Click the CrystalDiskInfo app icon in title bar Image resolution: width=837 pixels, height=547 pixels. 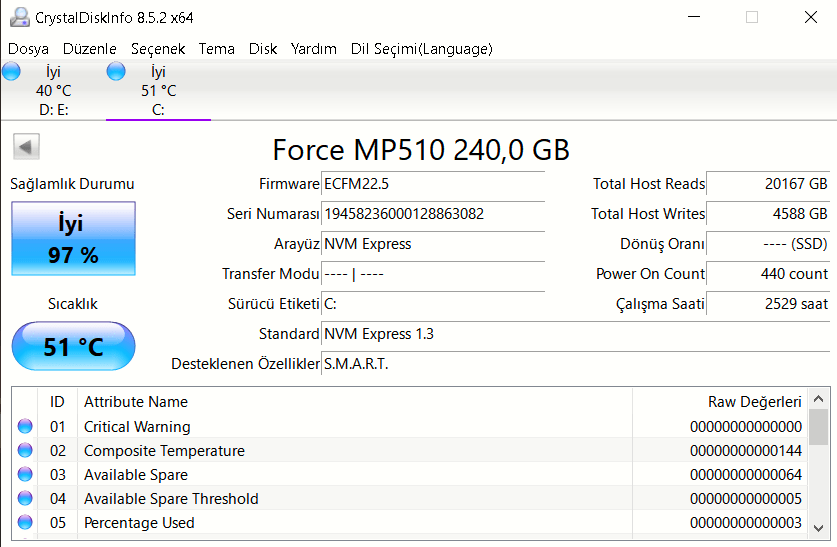[19, 17]
